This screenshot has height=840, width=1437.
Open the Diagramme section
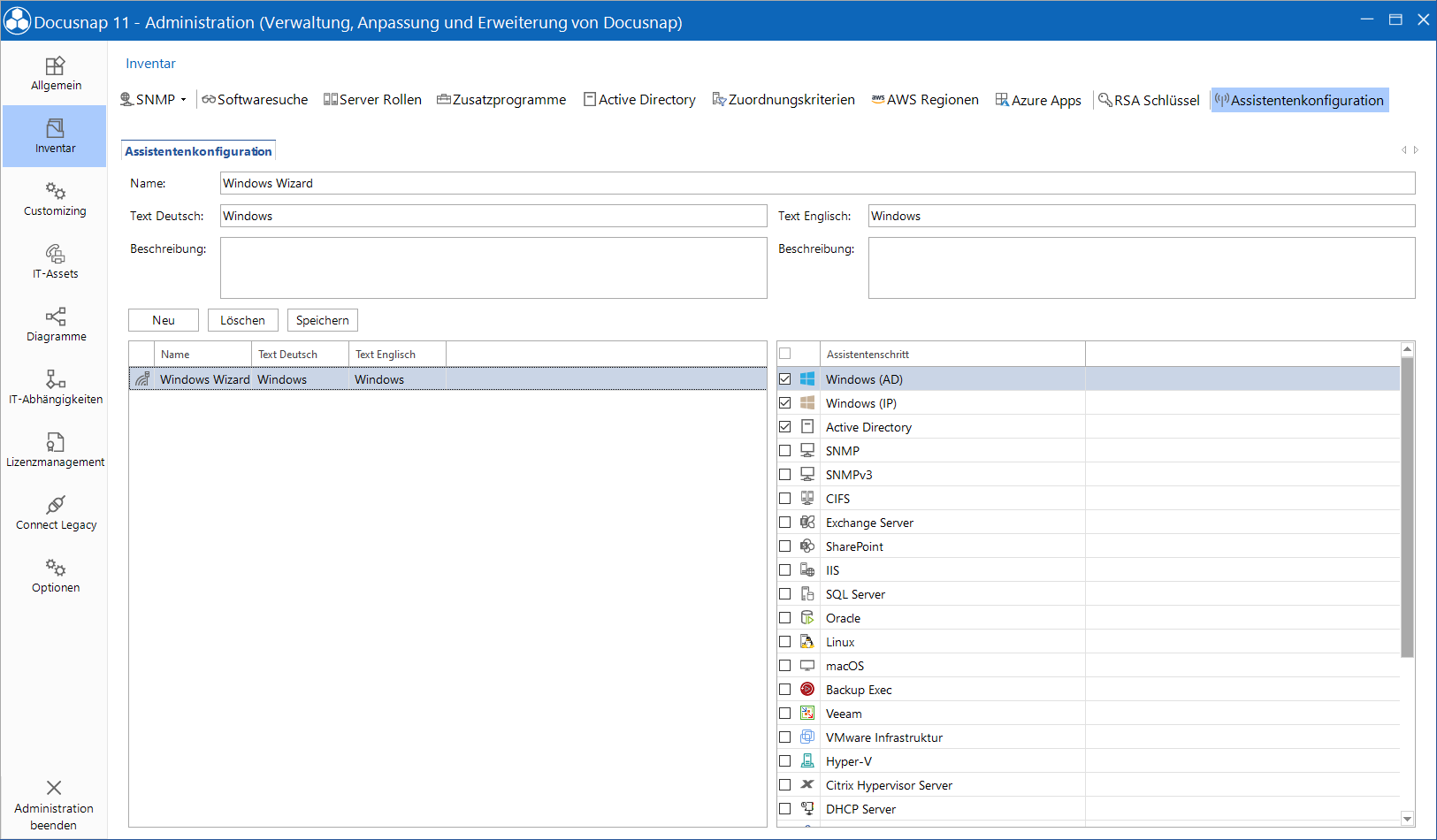click(x=55, y=325)
